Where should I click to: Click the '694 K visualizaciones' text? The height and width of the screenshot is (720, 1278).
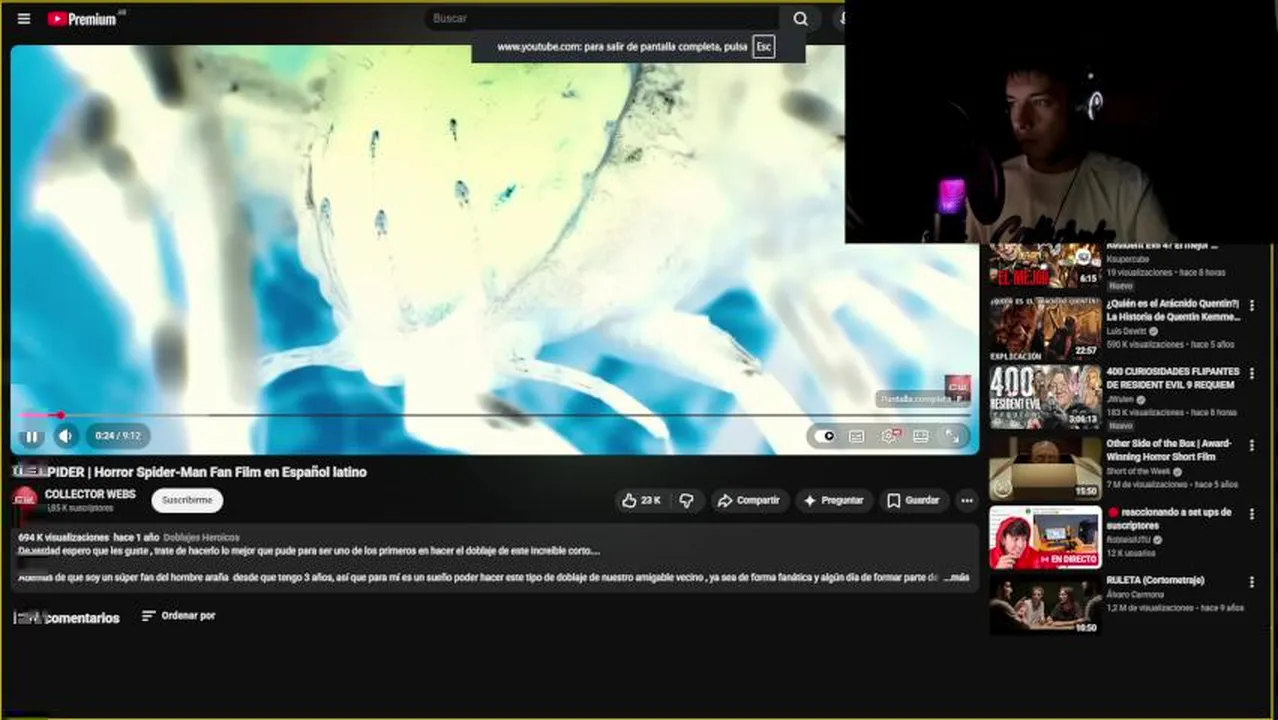coord(63,537)
